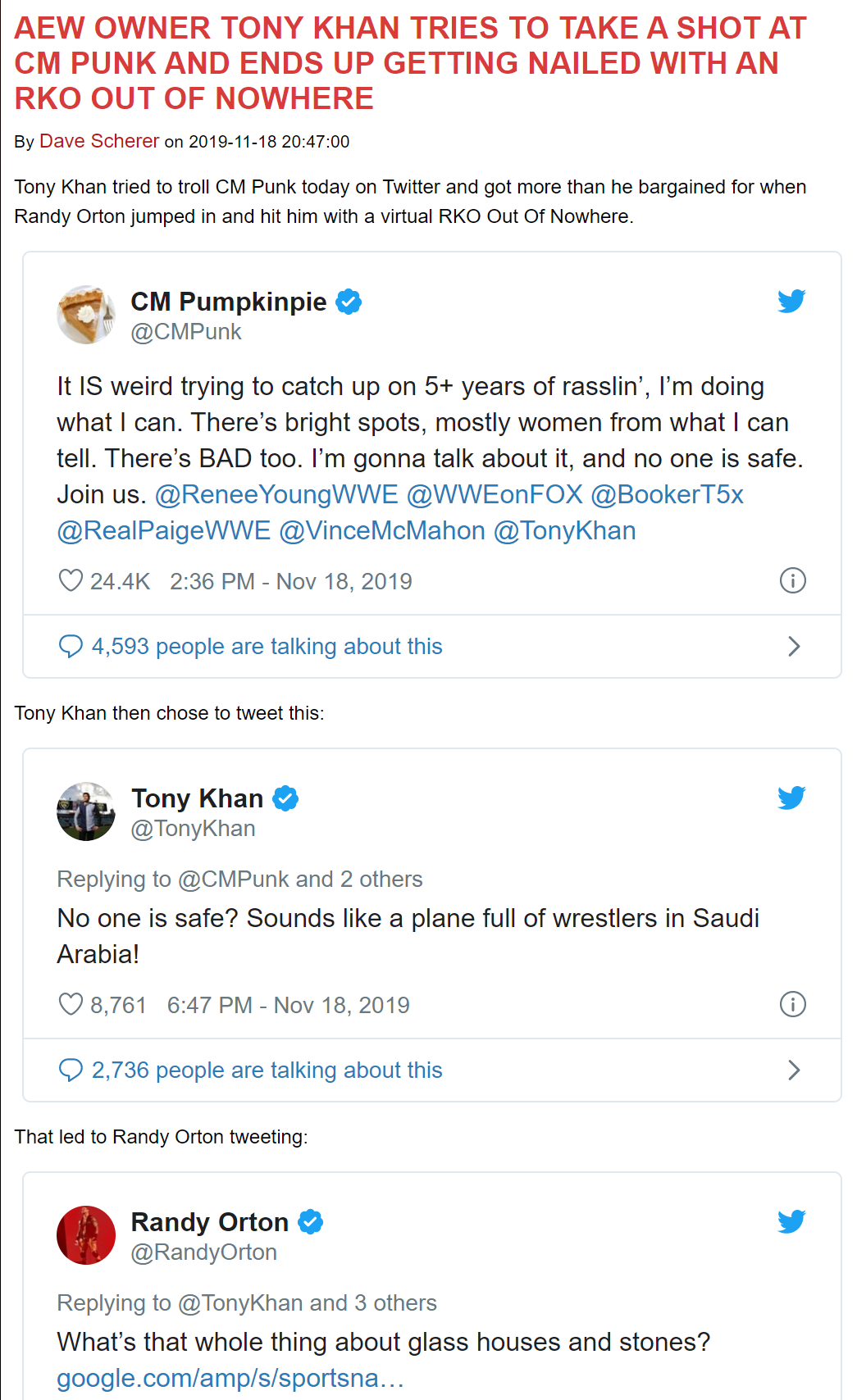Open the @ReneeYoungWWE mention link

coord(276,495)
